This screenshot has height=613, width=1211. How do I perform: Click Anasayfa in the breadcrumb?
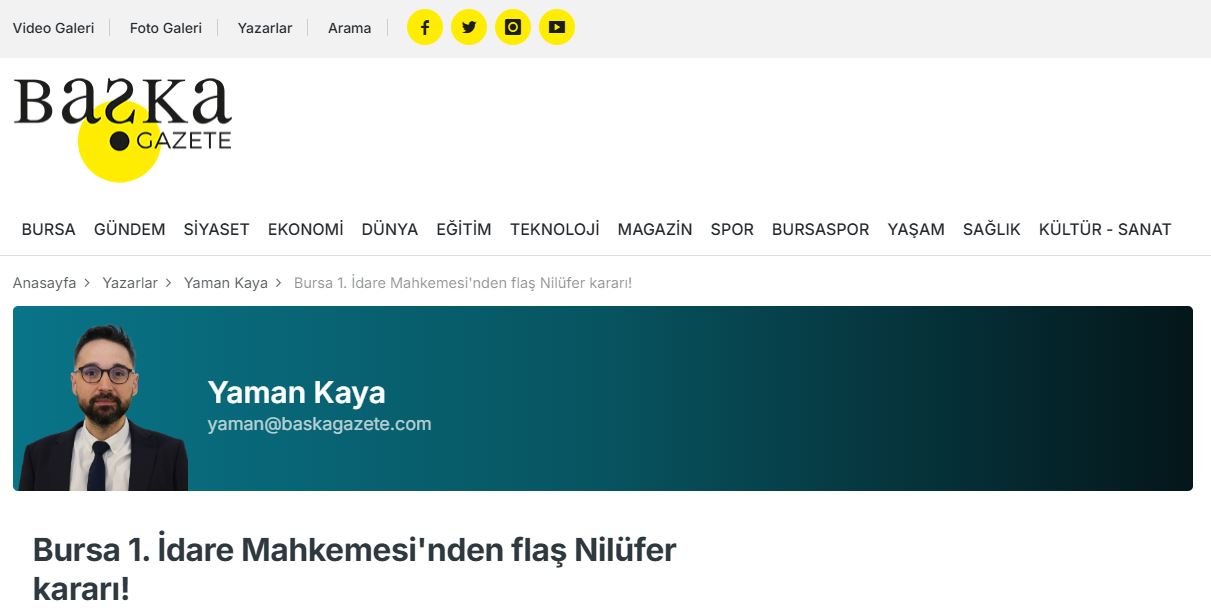44,283
